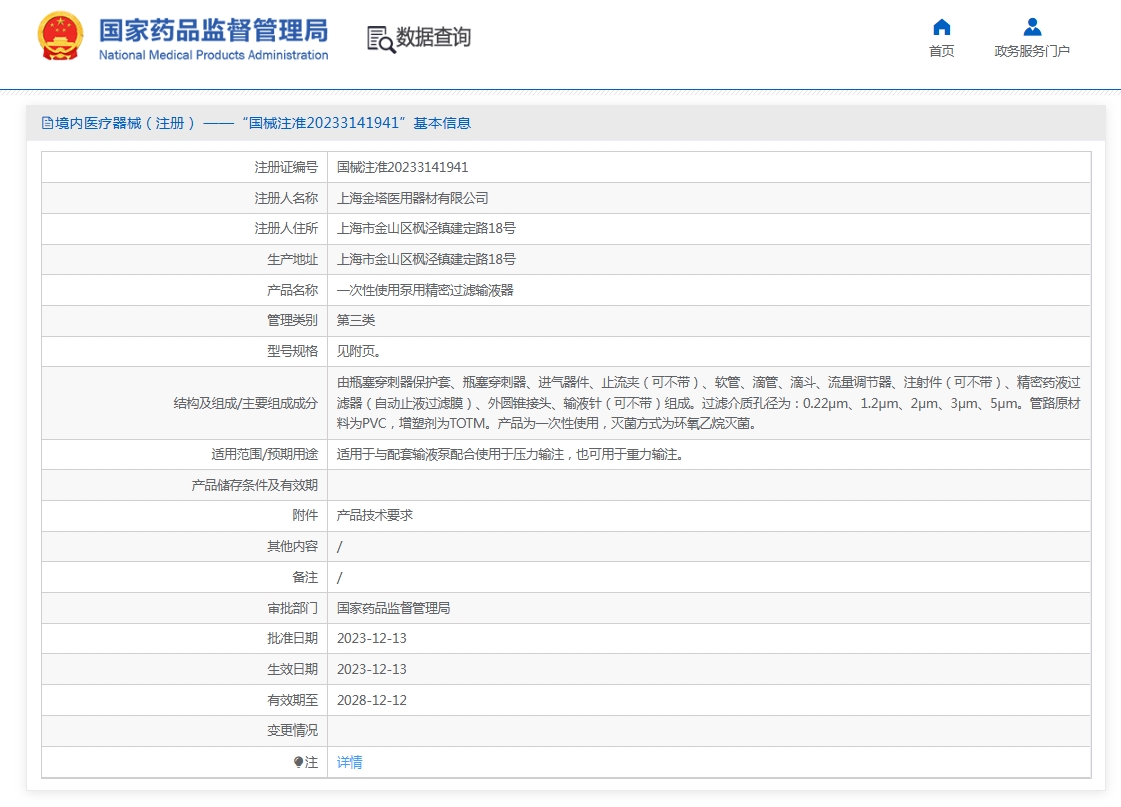Image resolution: width=1121 pixels, height=807 pixels.
Task: Select registration number 国械注准20233141941 value
Action: pos(403,167)
